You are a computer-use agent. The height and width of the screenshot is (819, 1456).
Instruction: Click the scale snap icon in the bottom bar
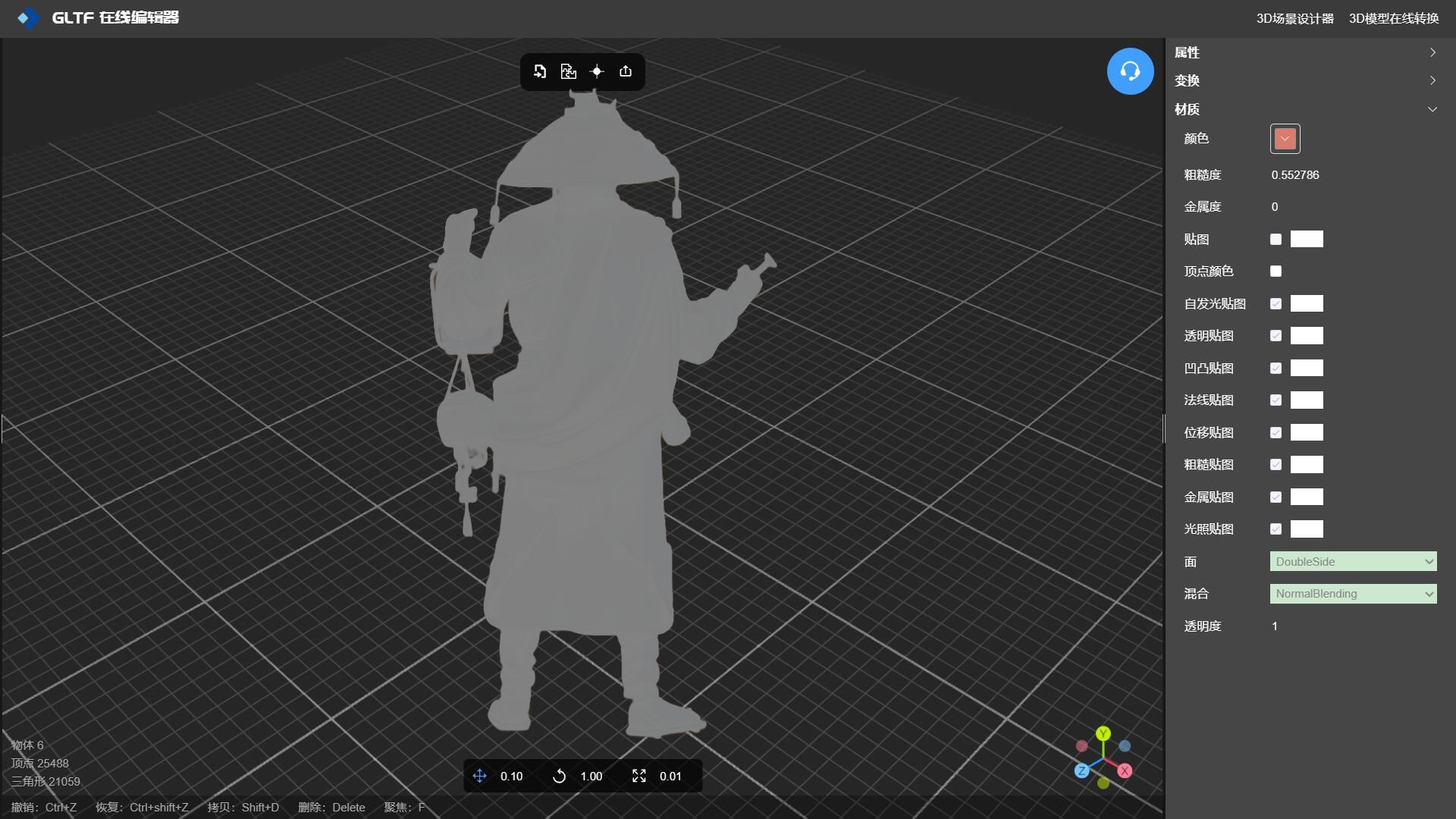click(639, 776)
